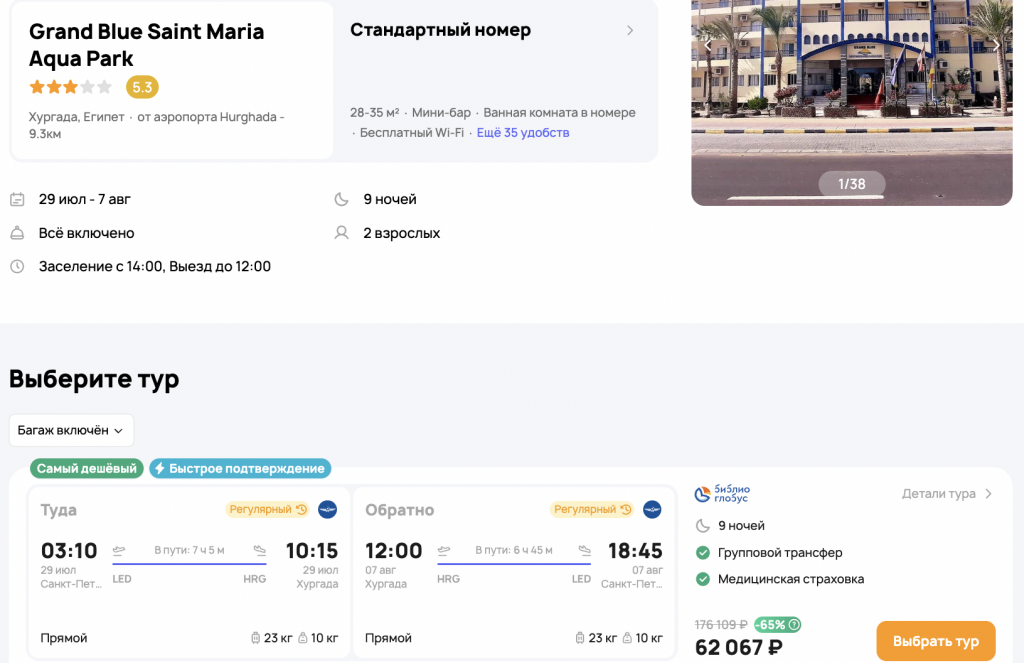1024x663 pixels.
Task: Click the departure time 03:10
Action: coord(69,551)
